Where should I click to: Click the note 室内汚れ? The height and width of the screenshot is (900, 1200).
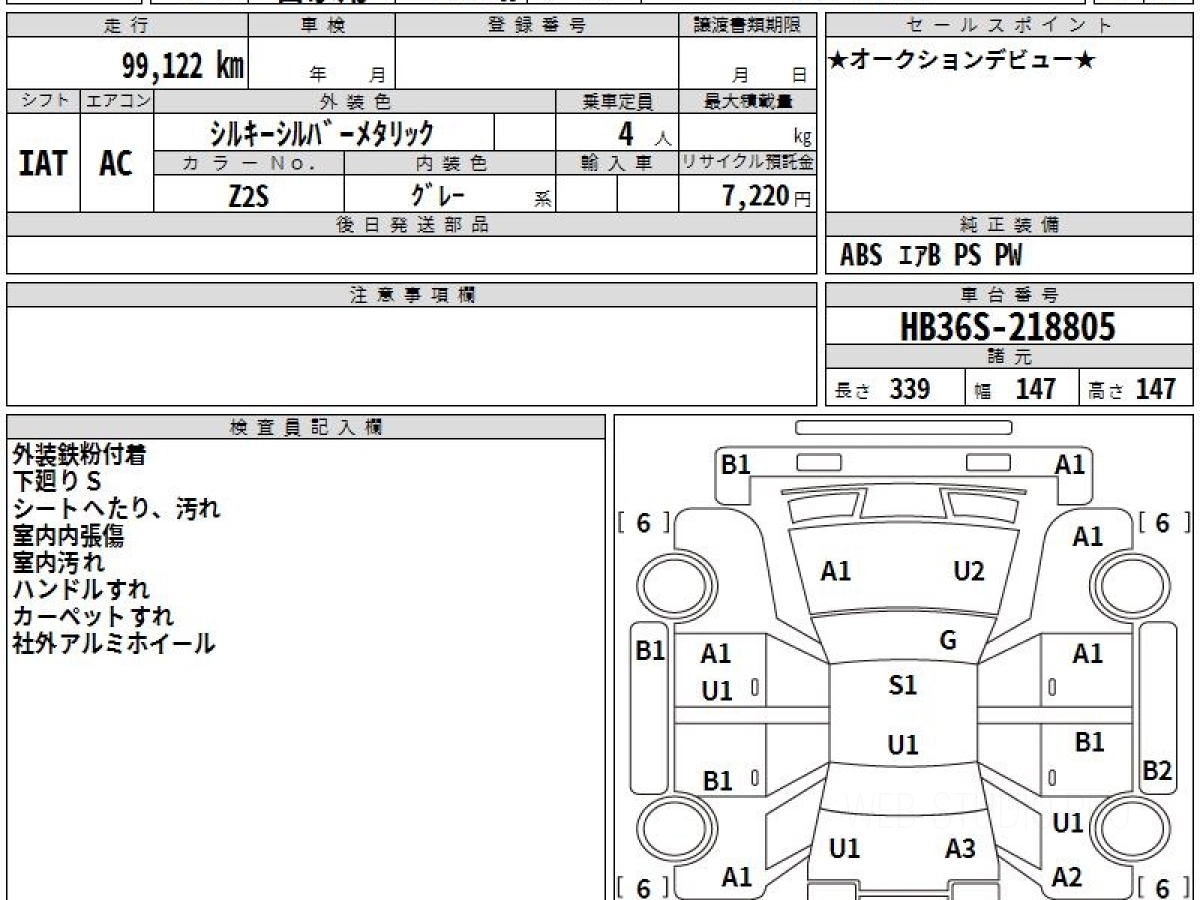pos(58,563)
